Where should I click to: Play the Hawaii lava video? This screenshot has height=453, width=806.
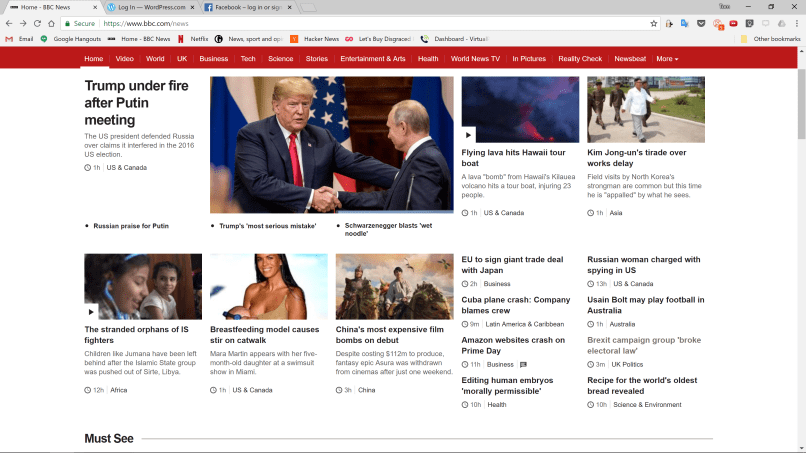(468, 135)
